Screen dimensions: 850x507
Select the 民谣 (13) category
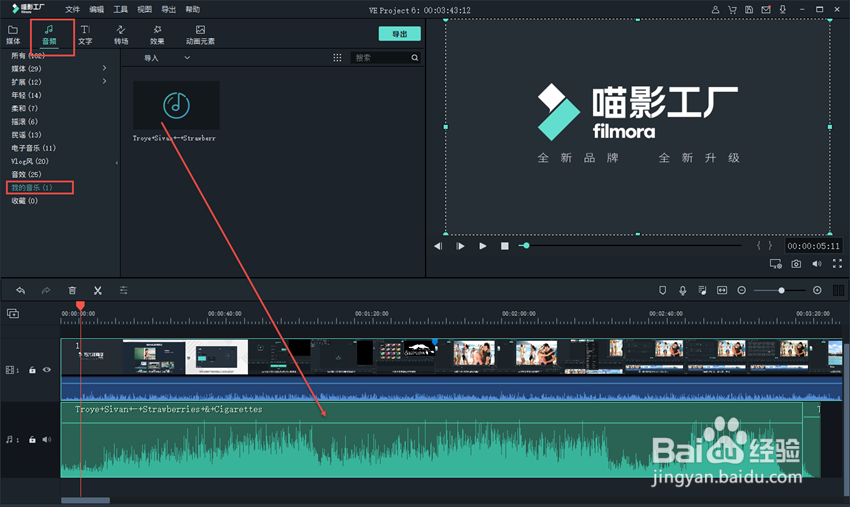pos(26,134)
